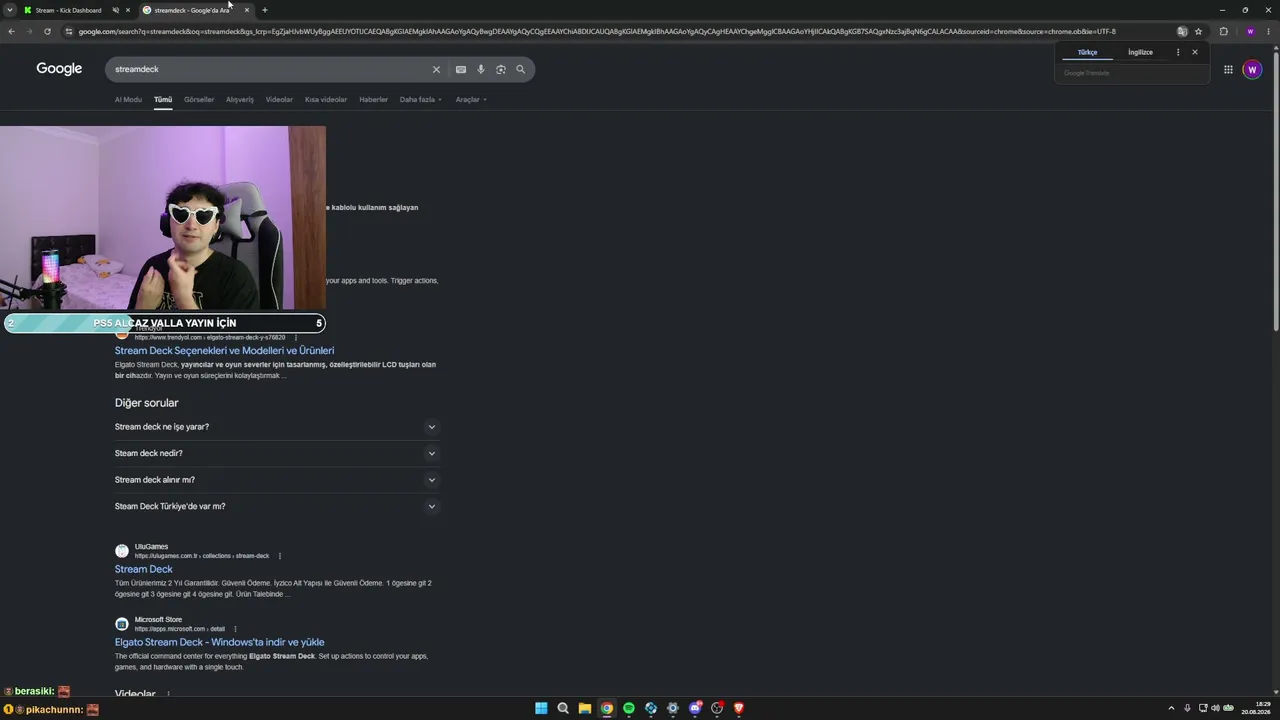Open translate popup options menu
Viewport: 1280px width, 720px height.
pyautogui.click(x=1177, y=52)
